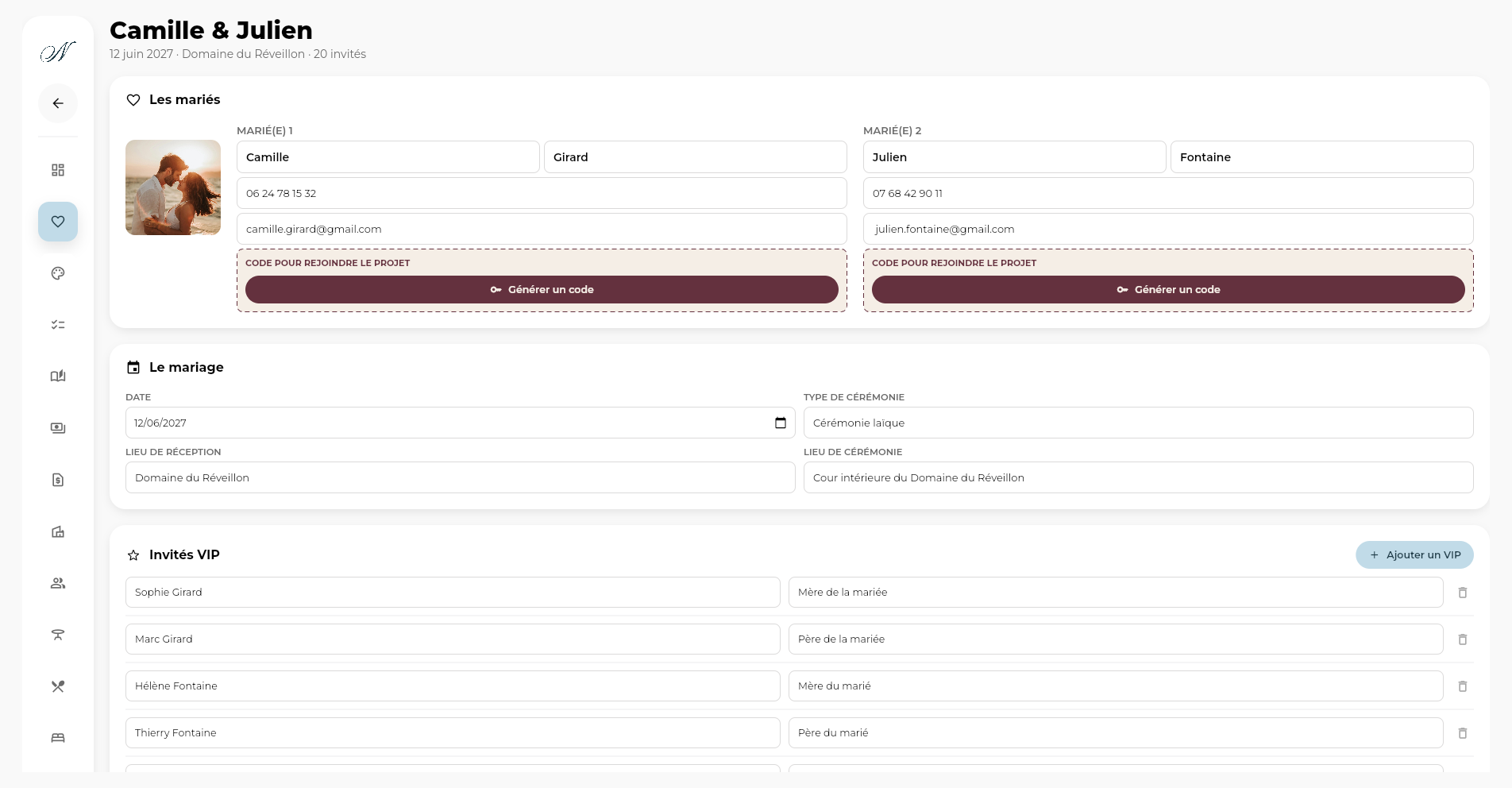Click the Camille first name field
Image resolution: width=1512 pixels, height=788 pixels.
(x=388, y=157)
